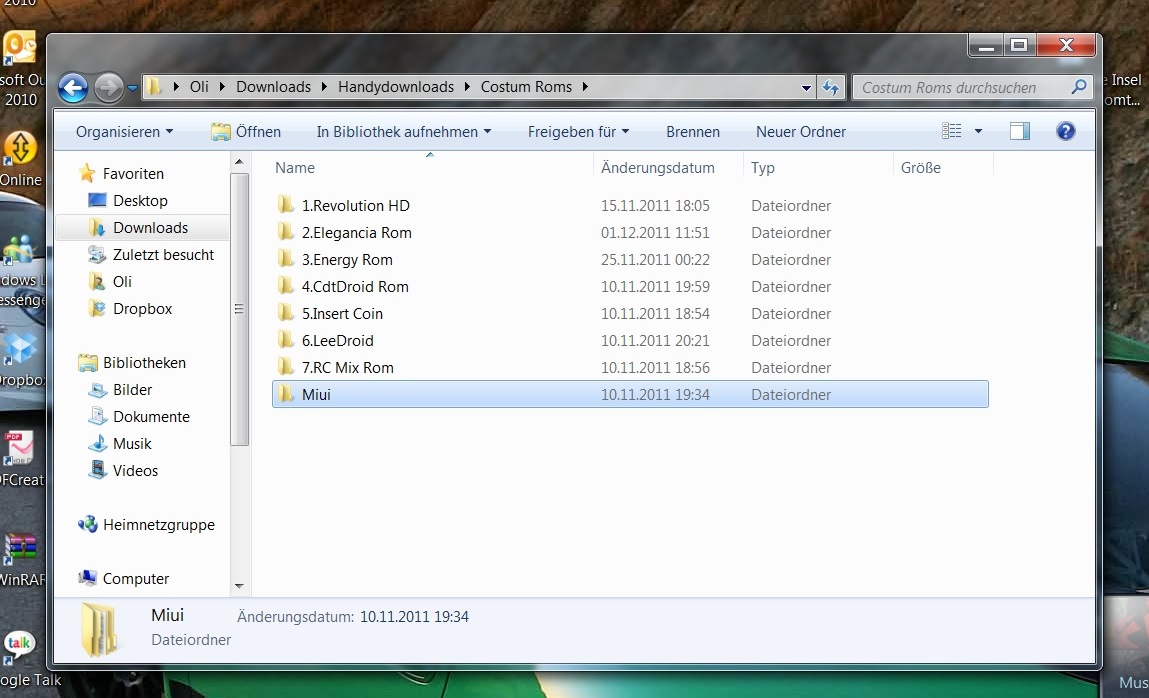The image size is (1149, 698).
Task: Expand the arrow after Downloads breadcrumb
Action: click(324, 87)
